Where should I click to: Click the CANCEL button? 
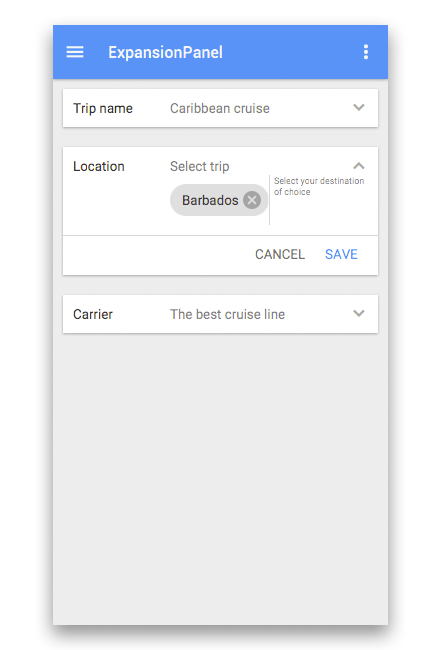pyautogui.click(x=280, y=254)
